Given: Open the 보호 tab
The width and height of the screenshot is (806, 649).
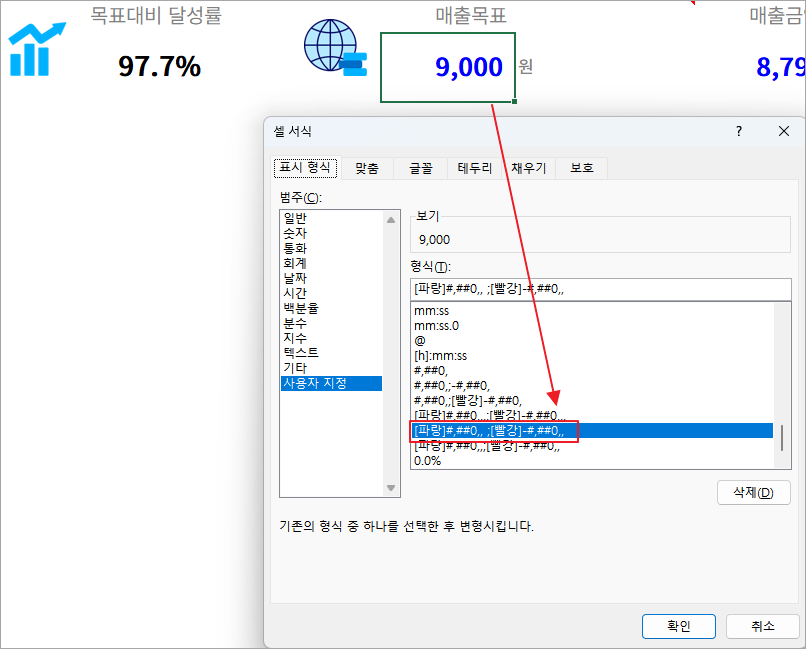Looking at the screenshot, I should point(582,168).
